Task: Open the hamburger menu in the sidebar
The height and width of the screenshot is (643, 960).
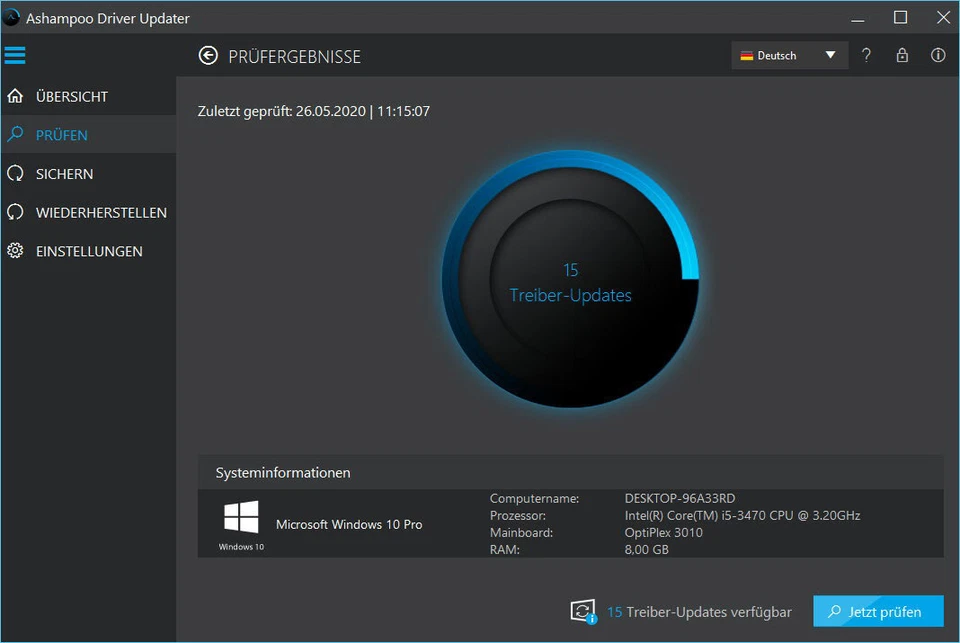Action: [x=14, y=55]
